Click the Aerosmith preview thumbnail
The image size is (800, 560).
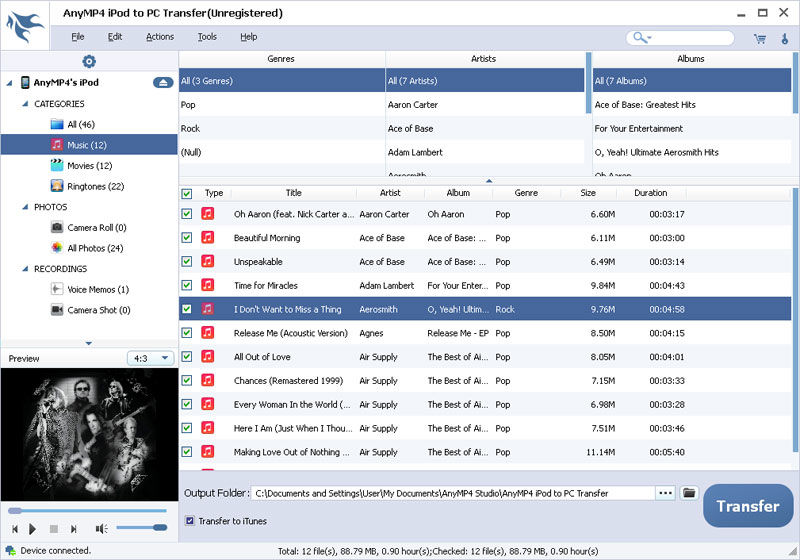click(89, 434)
